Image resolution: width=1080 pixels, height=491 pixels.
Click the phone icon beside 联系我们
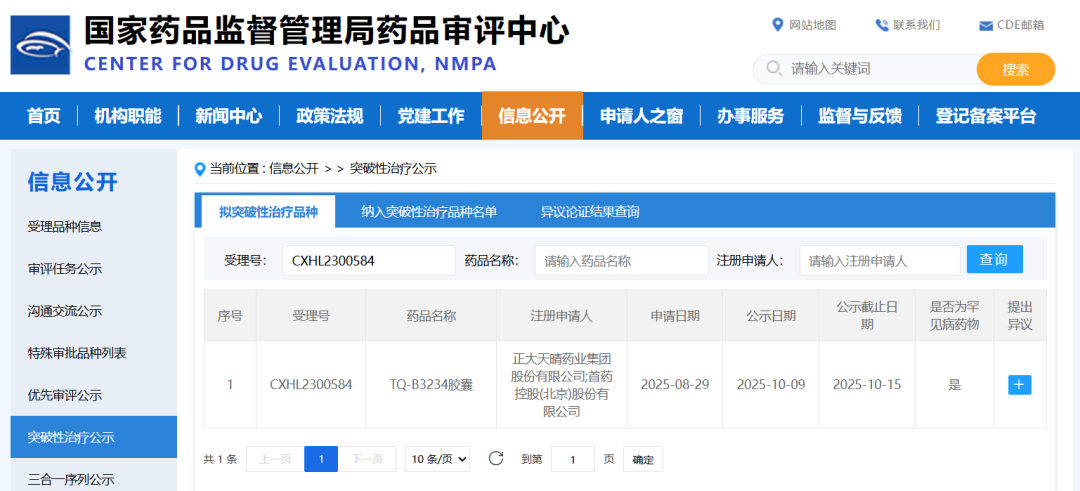coord(882,25)
